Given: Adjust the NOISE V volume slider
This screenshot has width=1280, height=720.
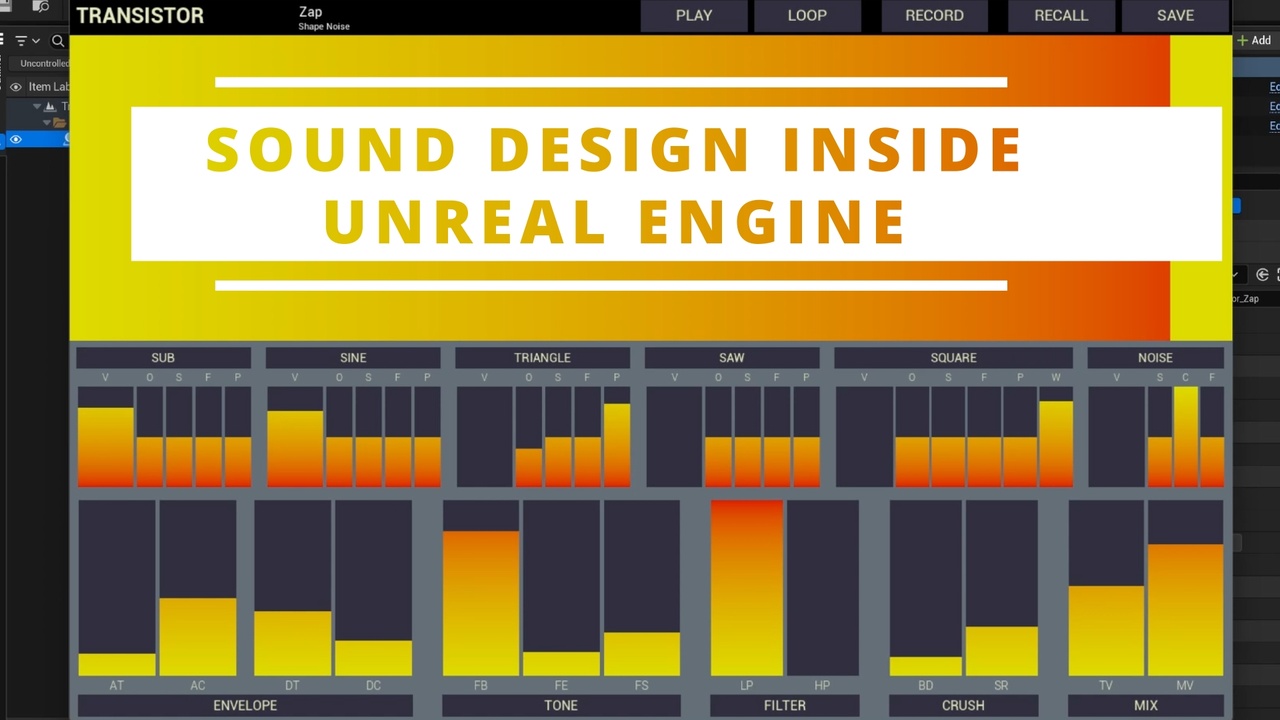Looking at the screenshot, I should [x=1116, y=437].
